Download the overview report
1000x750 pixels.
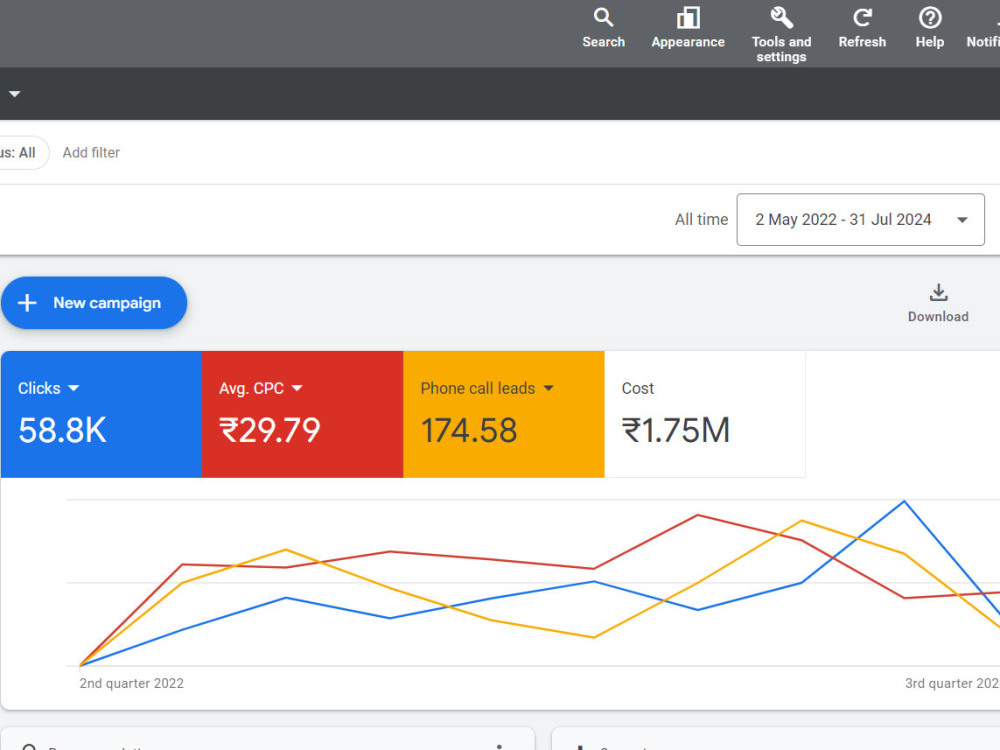click(938, 304)
